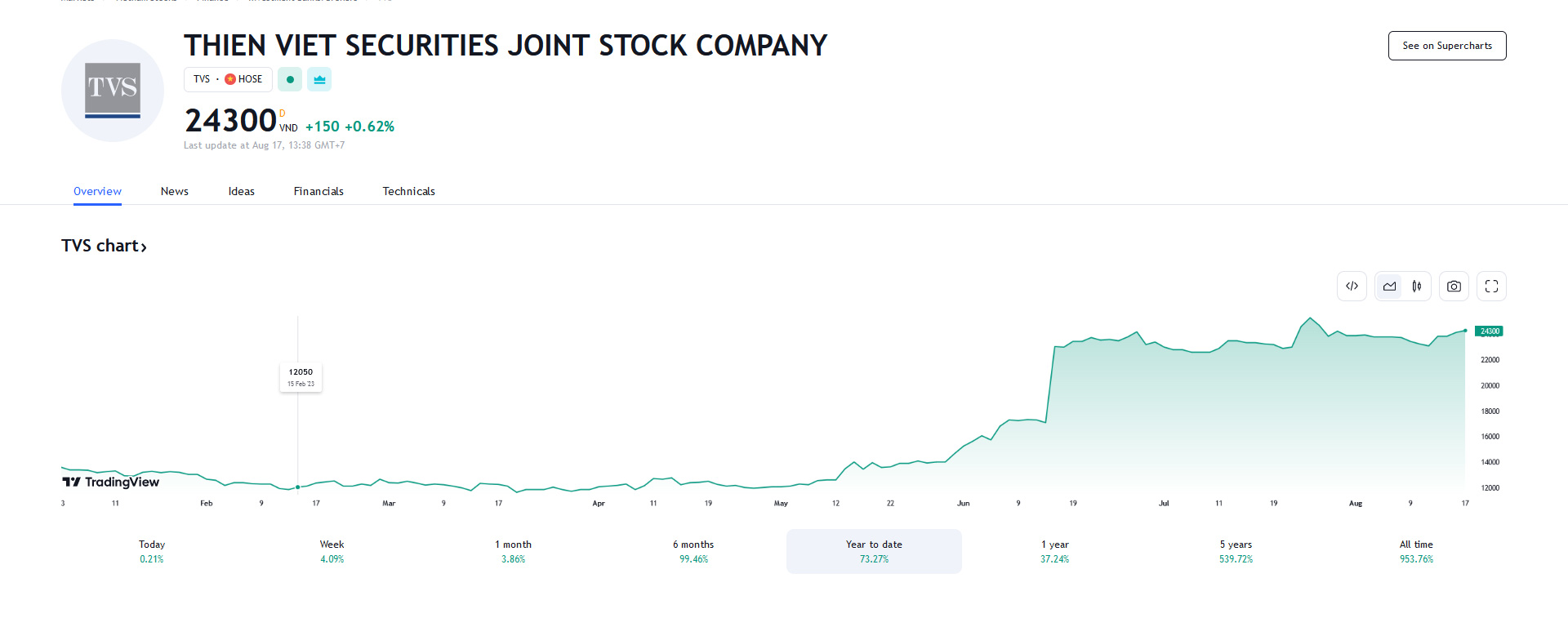This screenshot has height=618, width=1568.
Task: Click the 24300 price label on axis
Action: pos(1489,331)
